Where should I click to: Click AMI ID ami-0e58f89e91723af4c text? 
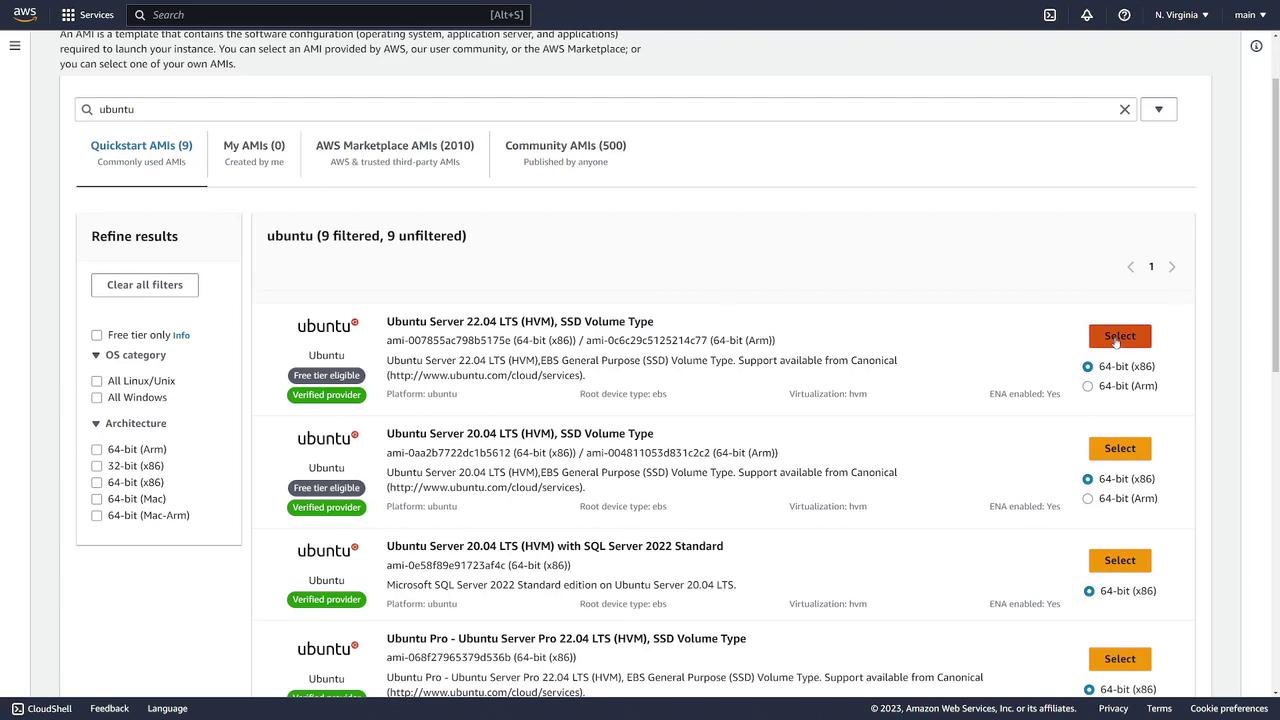(479, 565)
